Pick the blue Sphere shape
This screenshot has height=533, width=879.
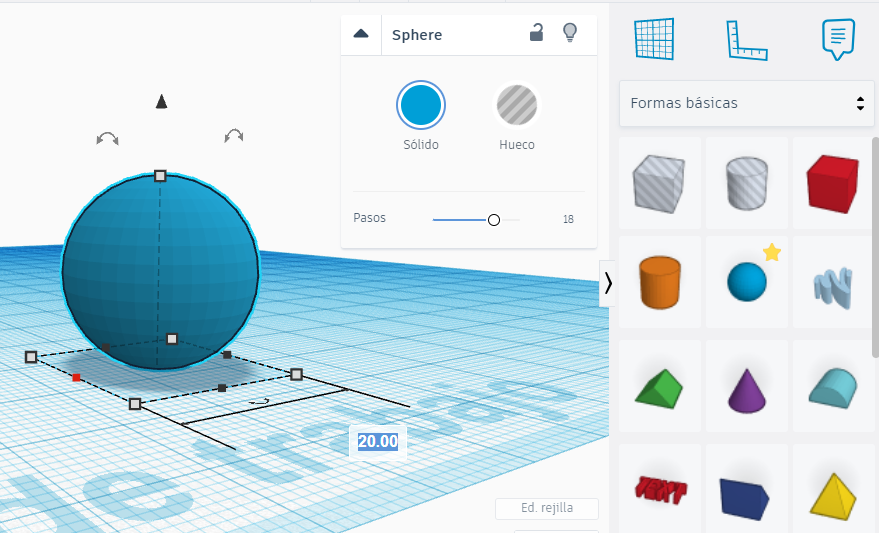coord(746,282)
